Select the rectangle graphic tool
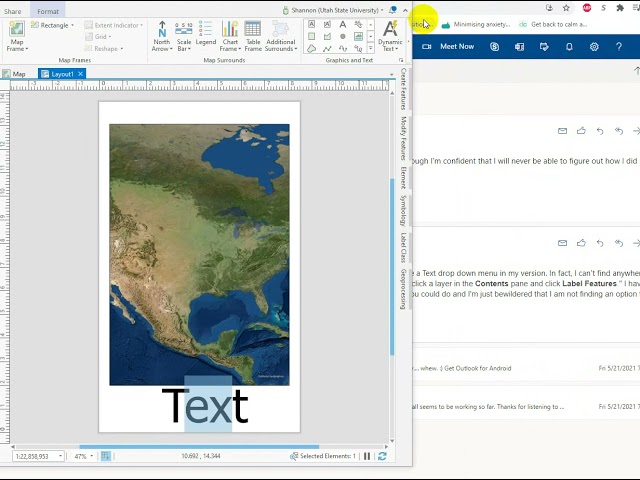 [x=311, y=36]
